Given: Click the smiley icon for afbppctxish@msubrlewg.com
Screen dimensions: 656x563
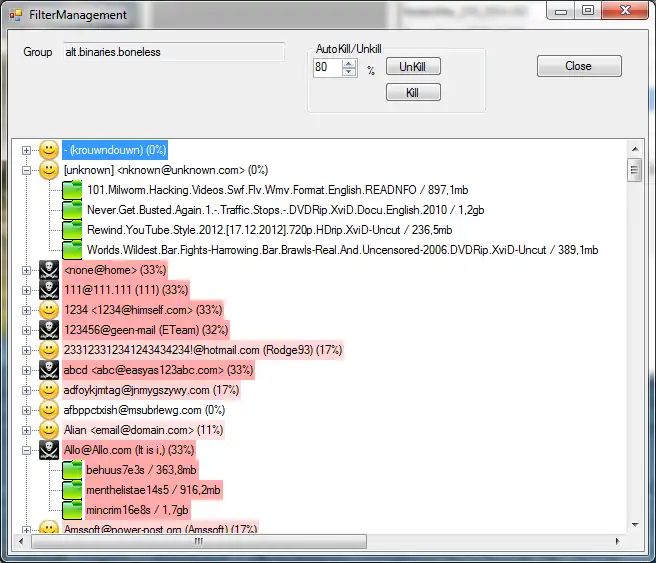Looking at the screenshot, I should pyautogui.click(x=49, y=410).
